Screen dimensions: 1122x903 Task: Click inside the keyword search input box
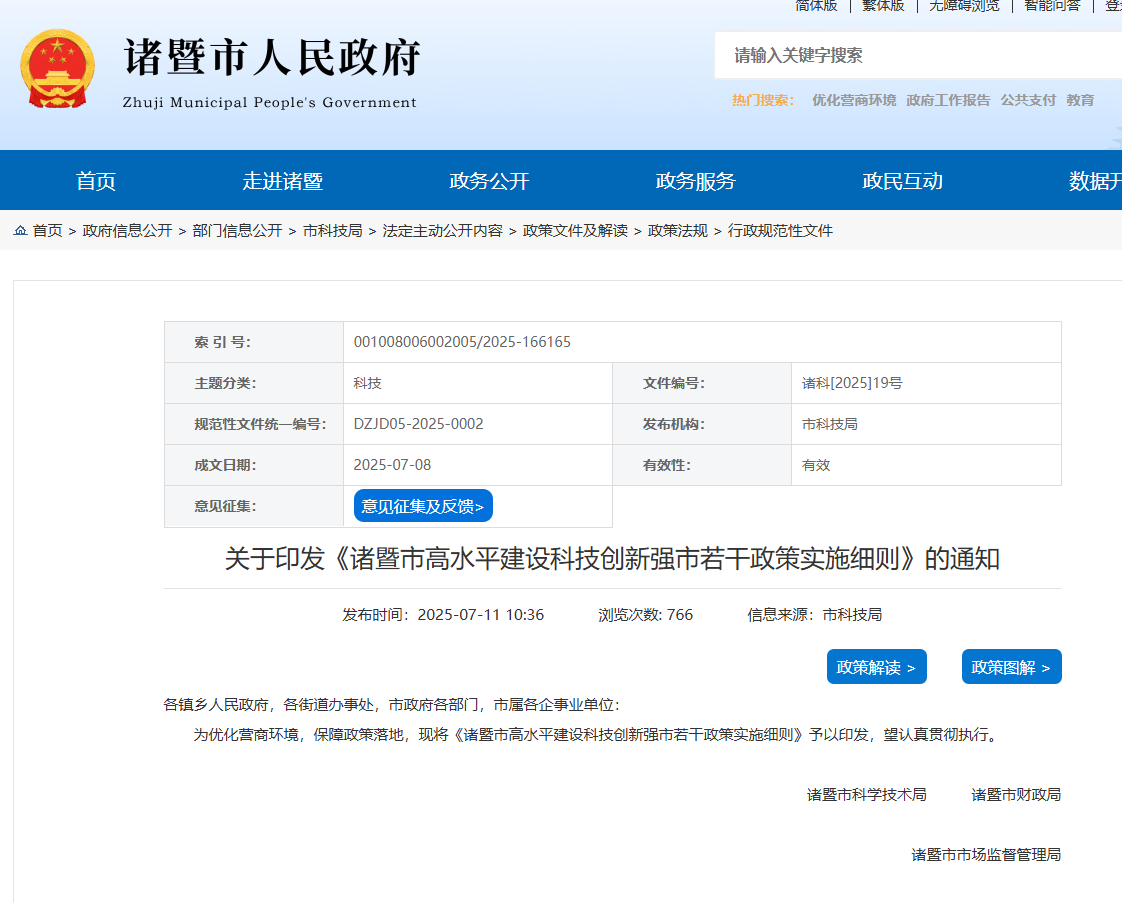pos(900,56)
